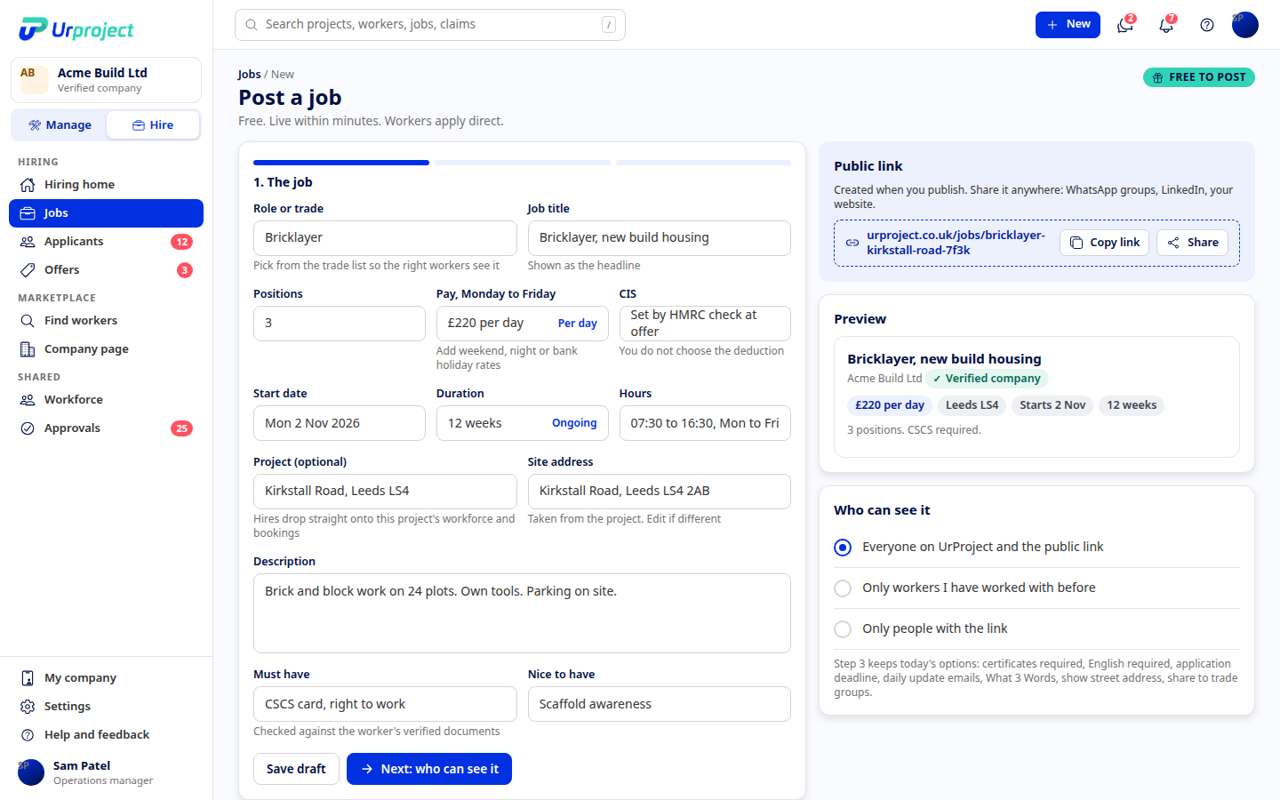Open My company settings
The width and height of the screenshot is (1280, 800).
click(x=106, y=678)
